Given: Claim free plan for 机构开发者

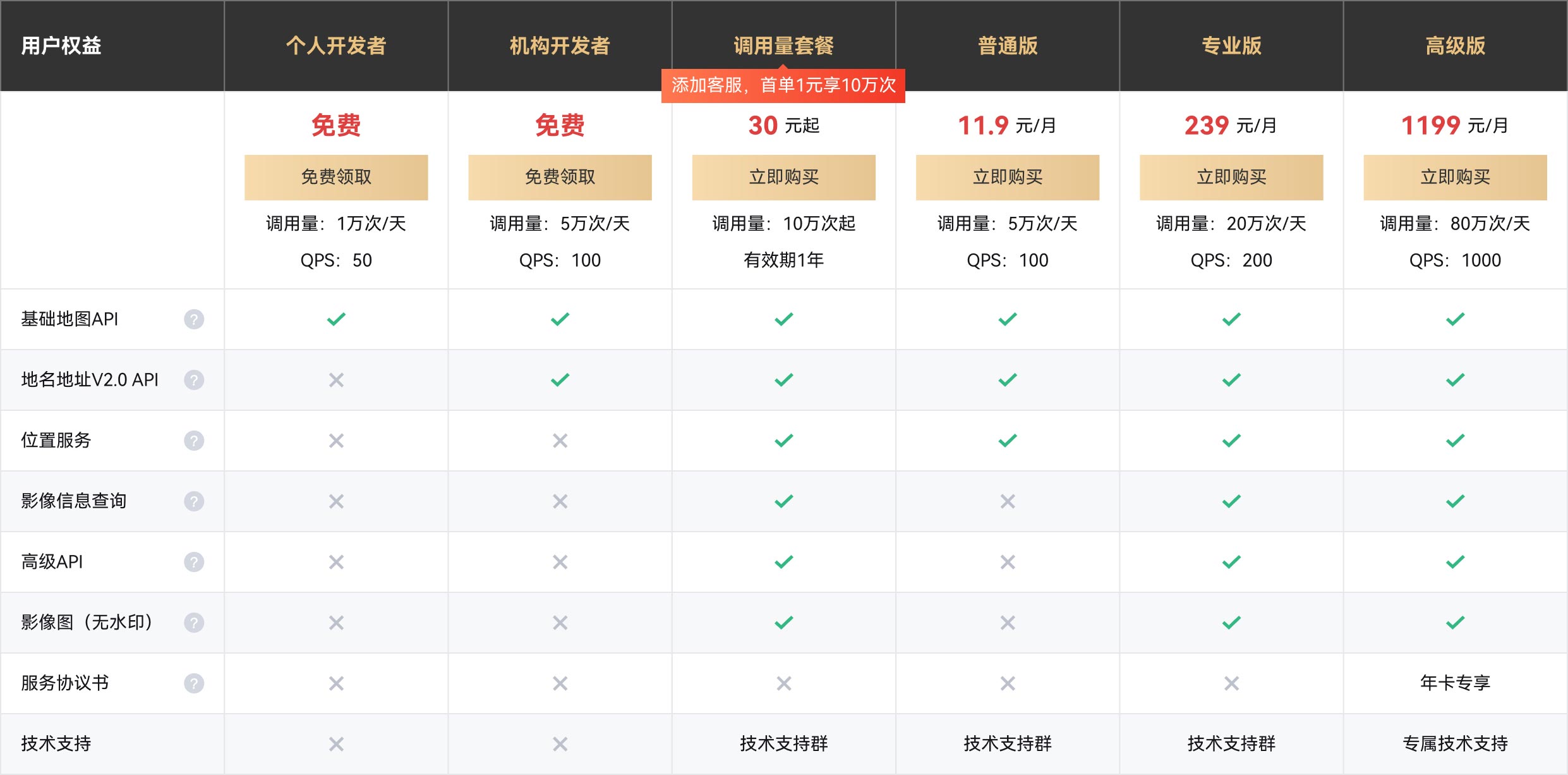Looking at the screenshot, I should 560,178.
